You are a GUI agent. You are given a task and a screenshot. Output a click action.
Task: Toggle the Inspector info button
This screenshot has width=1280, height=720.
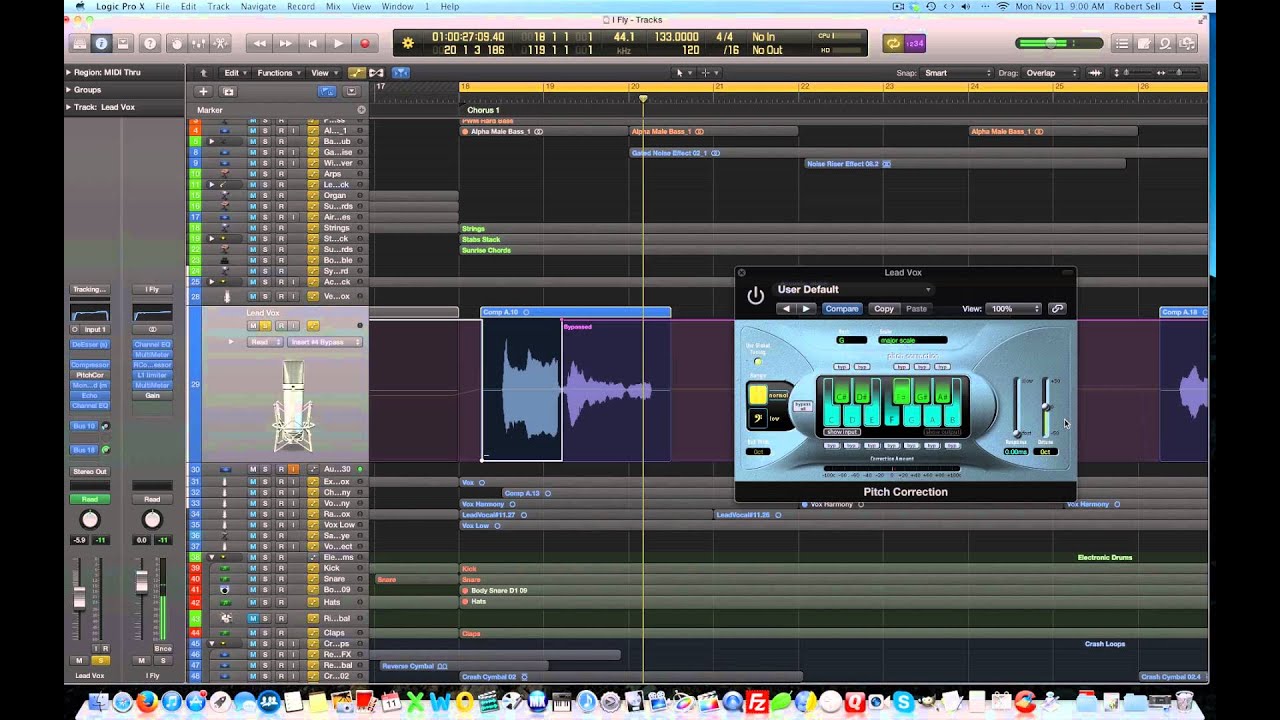pyautogui.click(x=101, y=44)
